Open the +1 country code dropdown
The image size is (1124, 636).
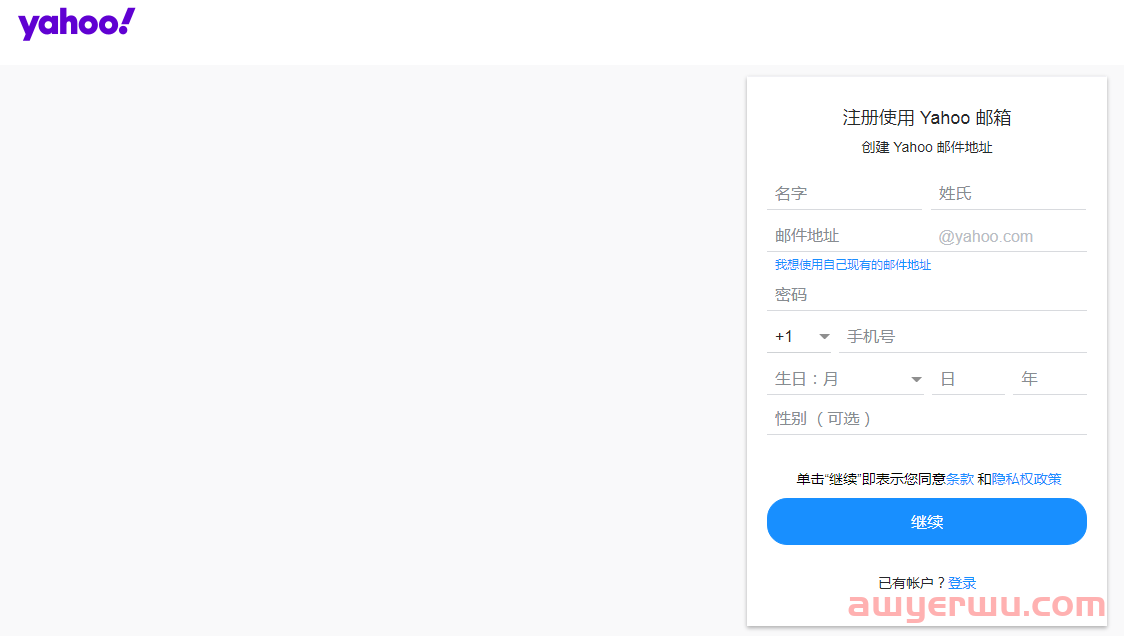(799, 336)
